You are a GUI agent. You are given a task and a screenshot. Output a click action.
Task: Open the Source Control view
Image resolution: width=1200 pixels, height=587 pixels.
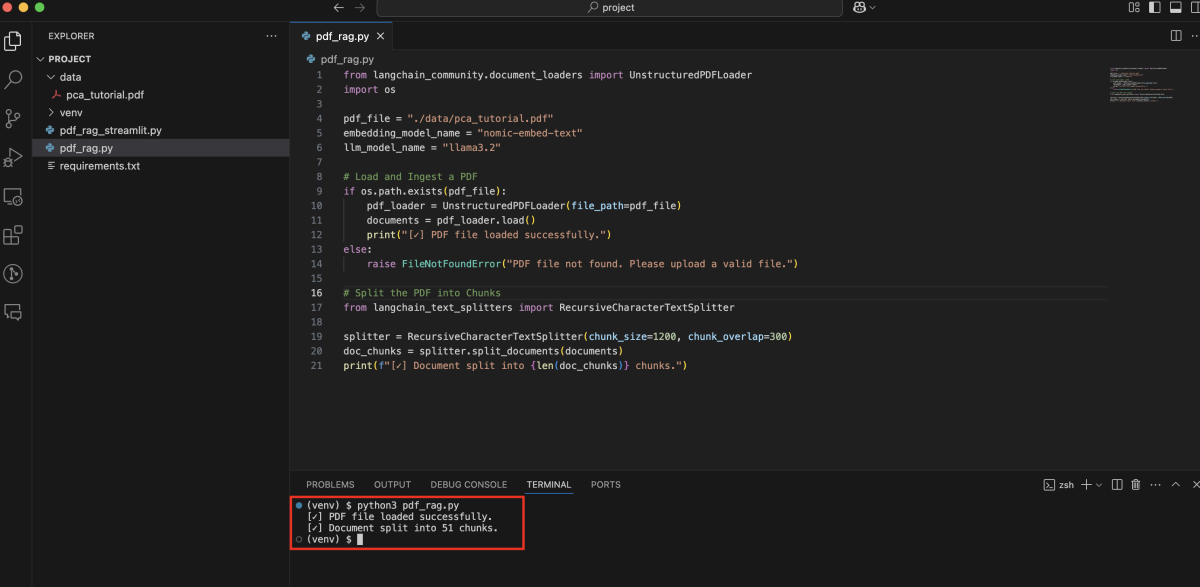coord(13,118)
